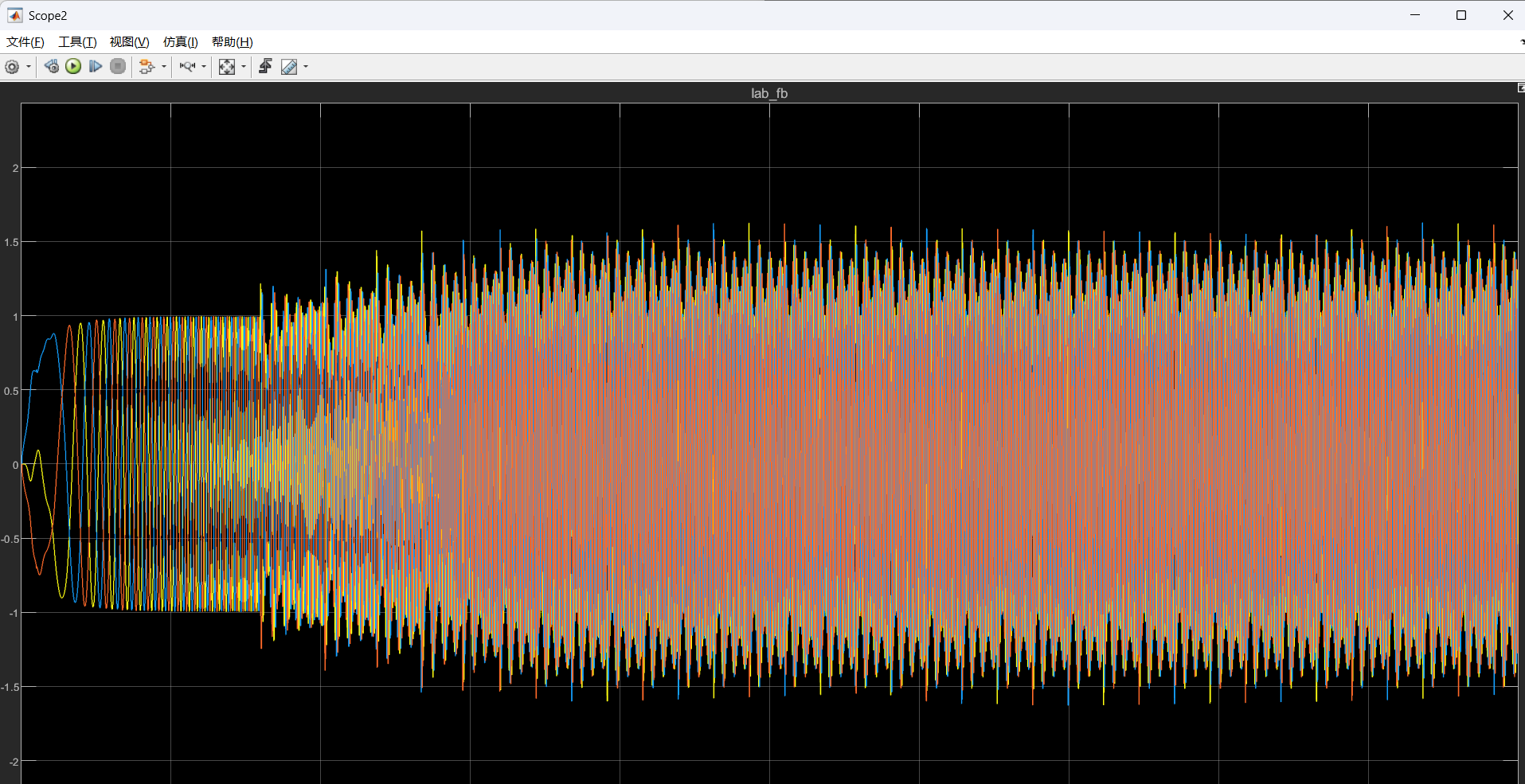1525x784 pixels.
Task: Click the scale axes limits icon
Action: click(227, 67)
